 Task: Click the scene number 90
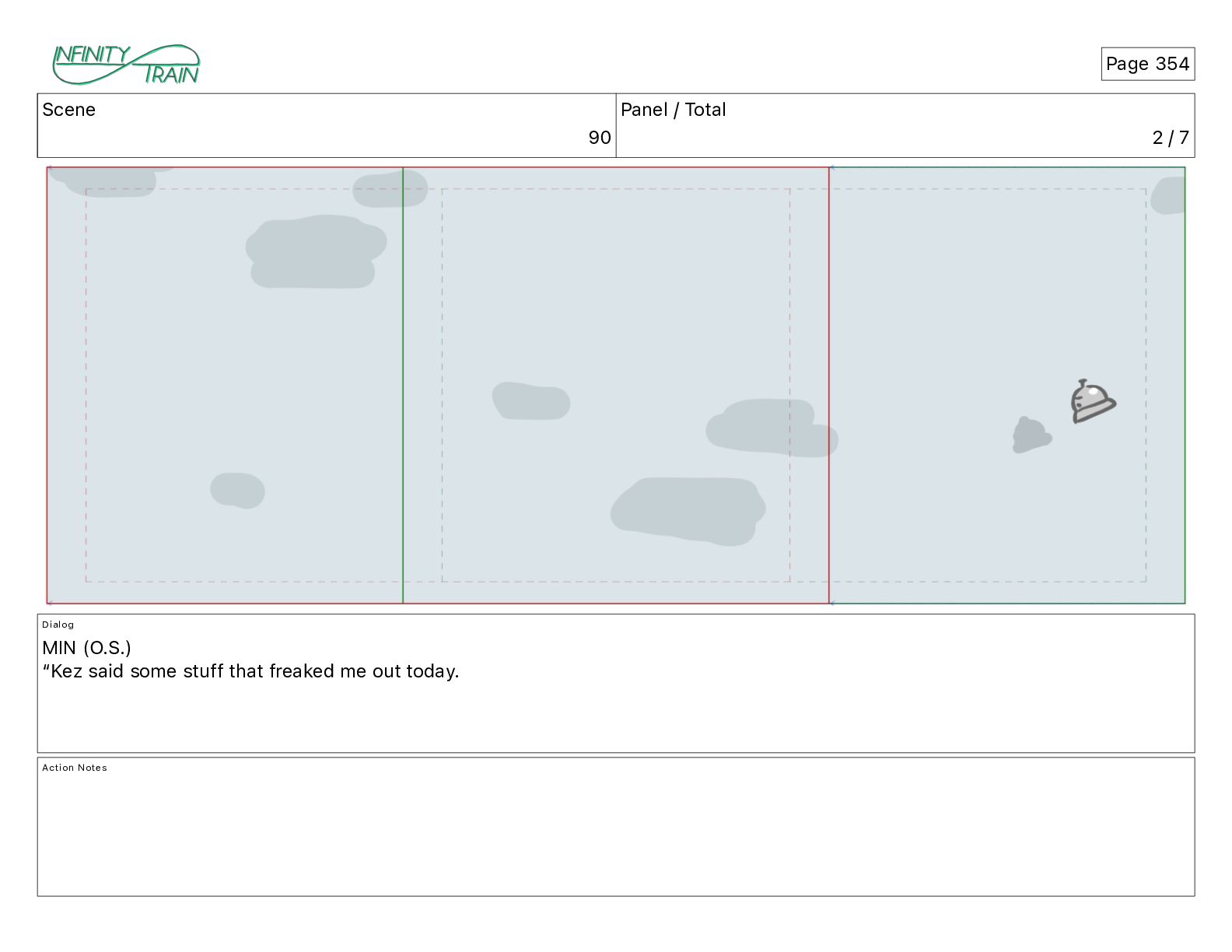599,138
